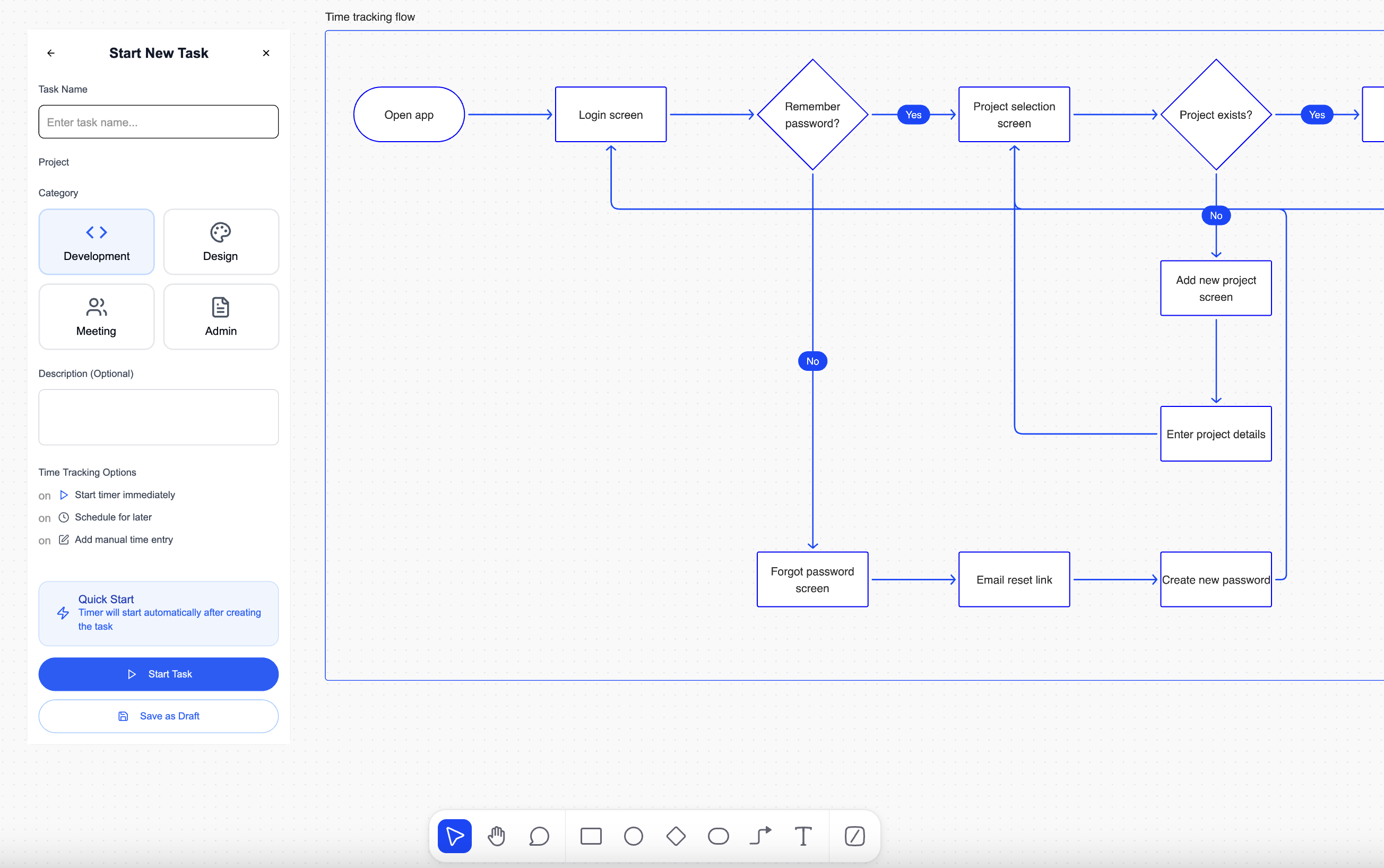Select the Add new project screen node

(1216, 288)
